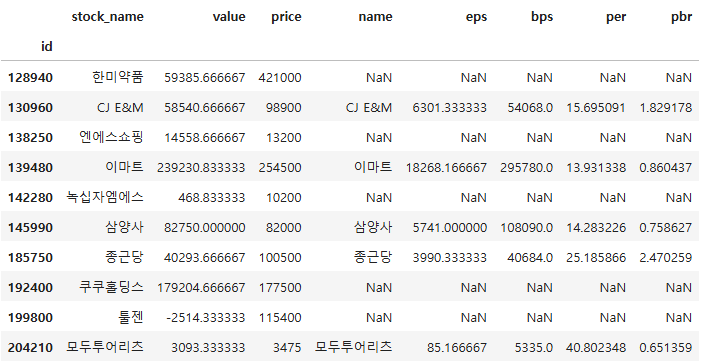Click value 40293.666667
The image size is (706, 364).
tap(205, 258)
